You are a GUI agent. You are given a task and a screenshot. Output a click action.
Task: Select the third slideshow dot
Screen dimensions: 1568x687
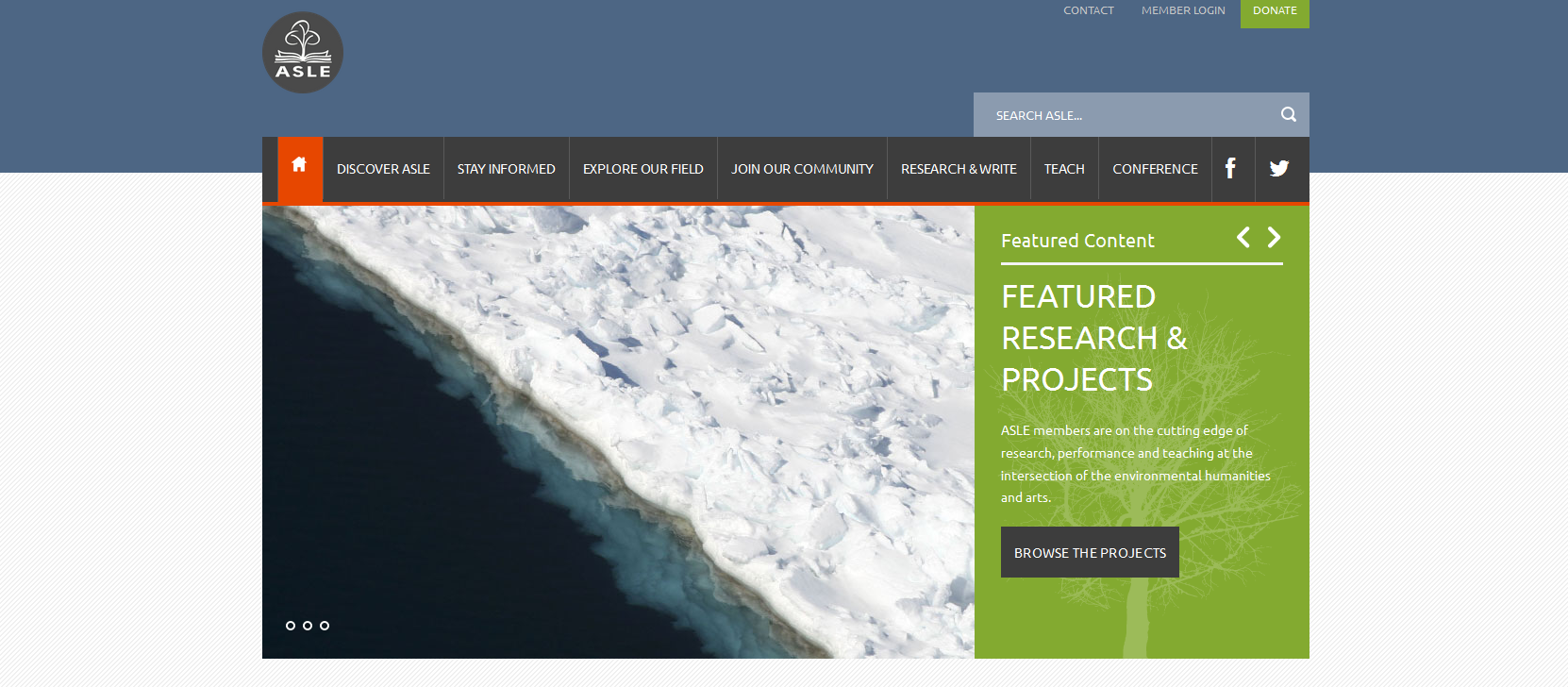[325, 626]
